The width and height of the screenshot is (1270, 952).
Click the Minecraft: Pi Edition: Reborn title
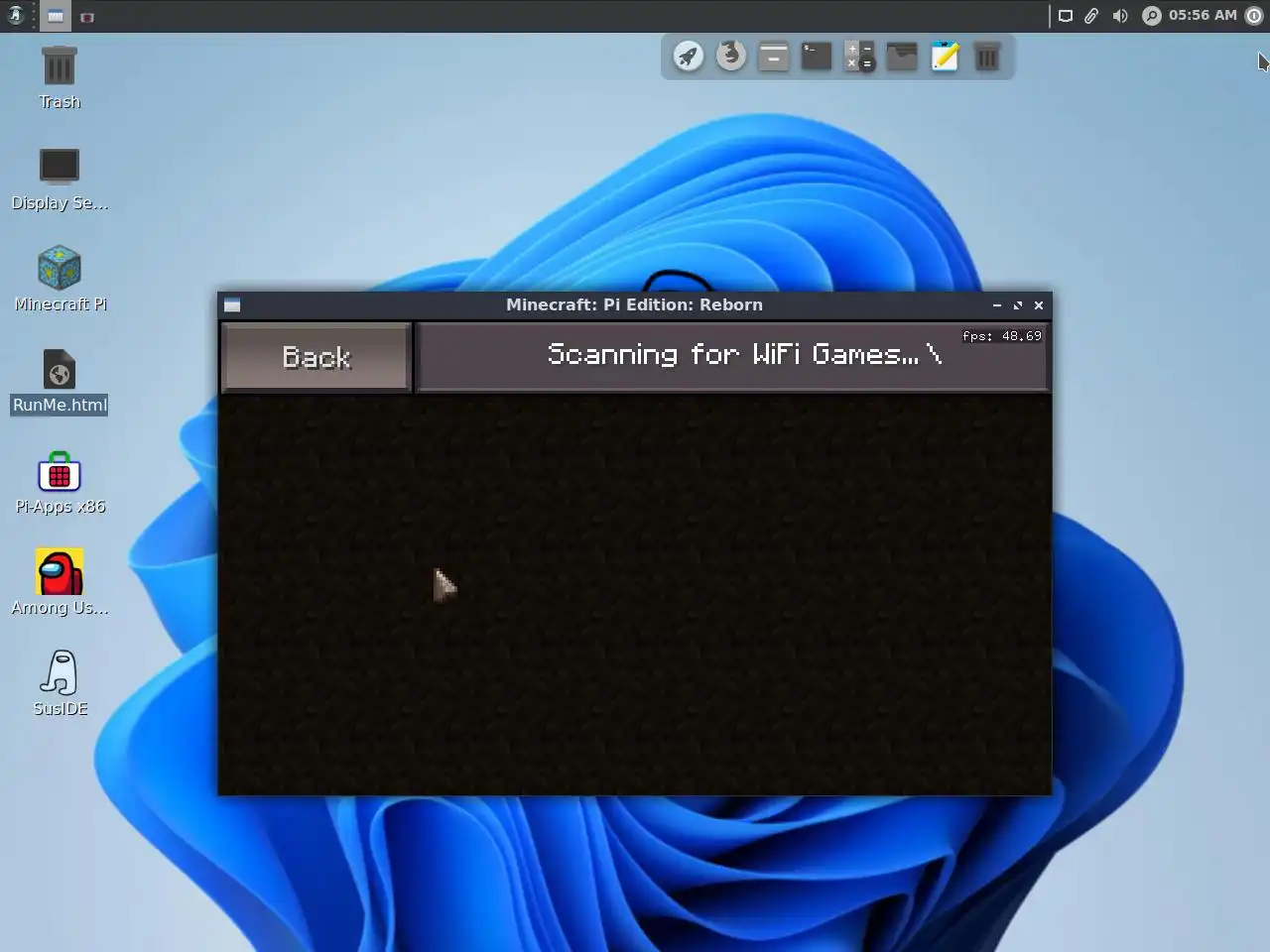coord(634,305)
